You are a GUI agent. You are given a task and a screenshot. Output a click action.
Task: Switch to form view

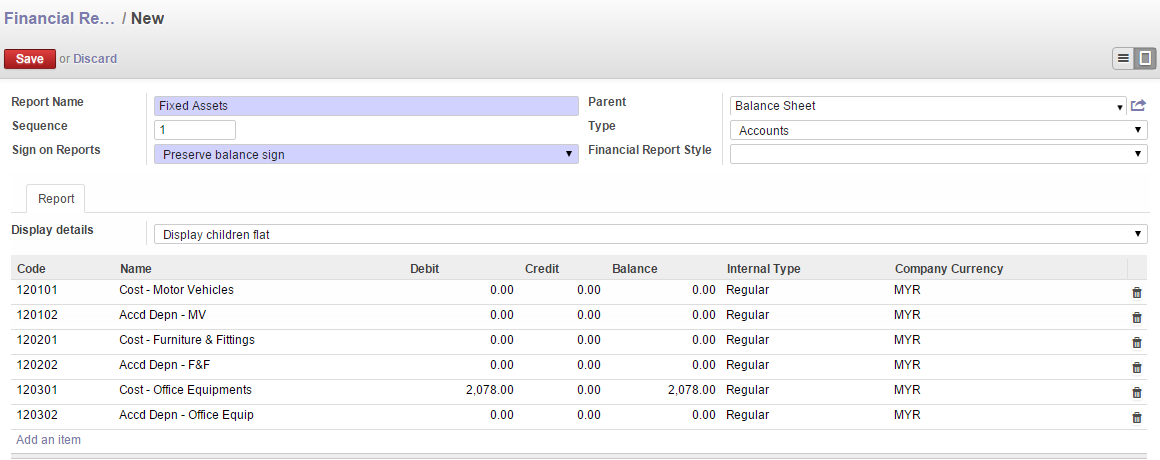pyautogui.click(x=1145, y=58)
